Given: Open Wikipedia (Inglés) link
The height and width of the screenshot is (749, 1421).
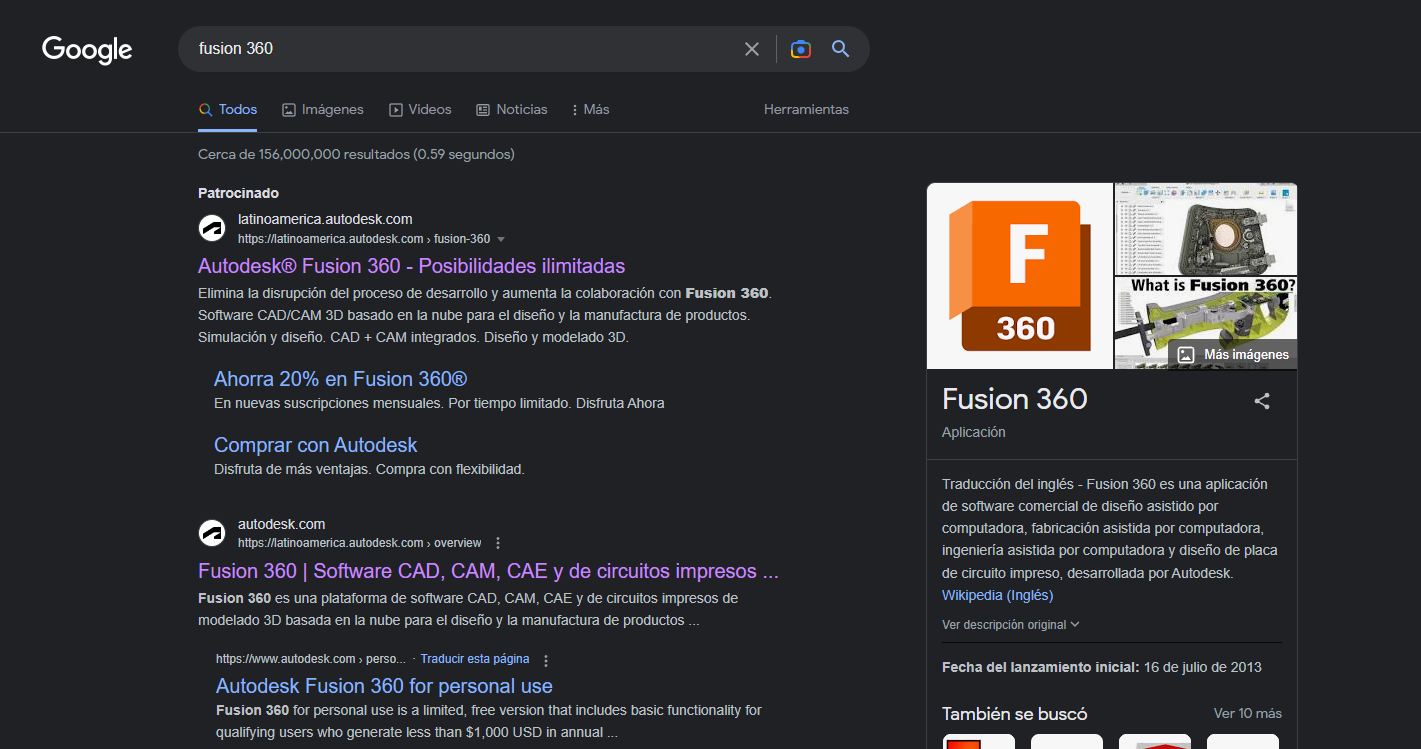Looking at the screenshot, I should pyautogui.click(x=997, y=595).
